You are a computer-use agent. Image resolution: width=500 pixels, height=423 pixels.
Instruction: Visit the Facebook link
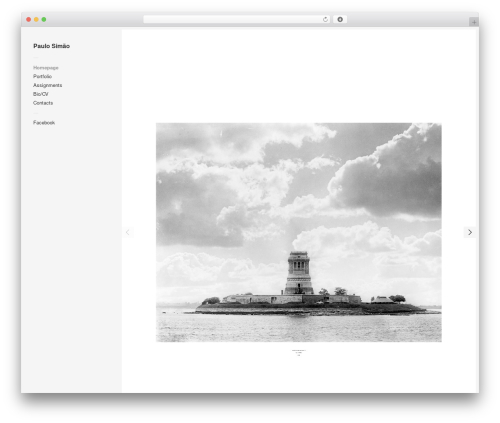coord(44,123)
